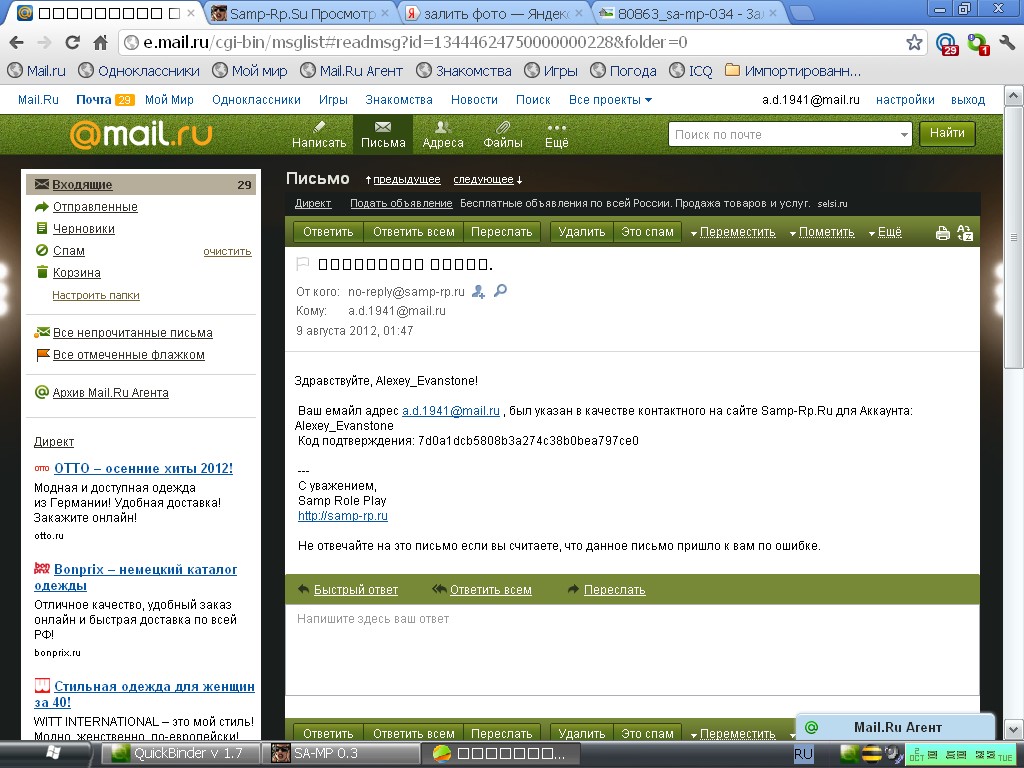Open the Импортированн... bookmarks folder
Screen dimensions: 1024x768
pos(793,71)
